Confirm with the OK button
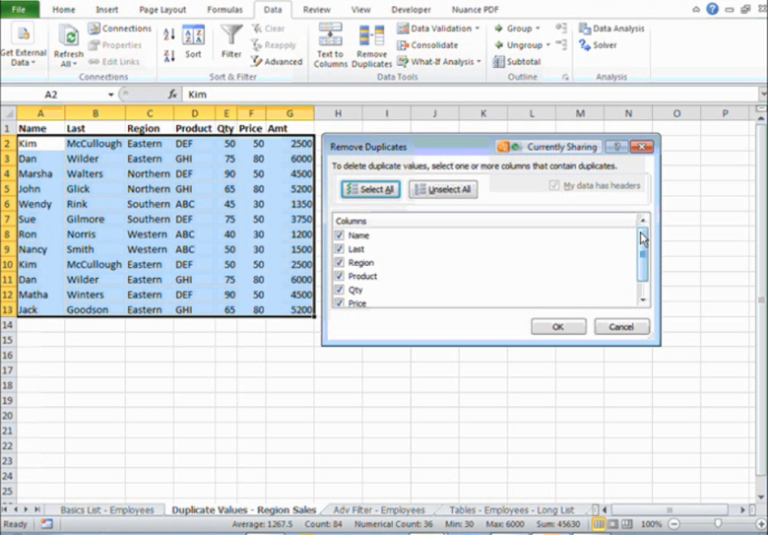 pos(558,327)
